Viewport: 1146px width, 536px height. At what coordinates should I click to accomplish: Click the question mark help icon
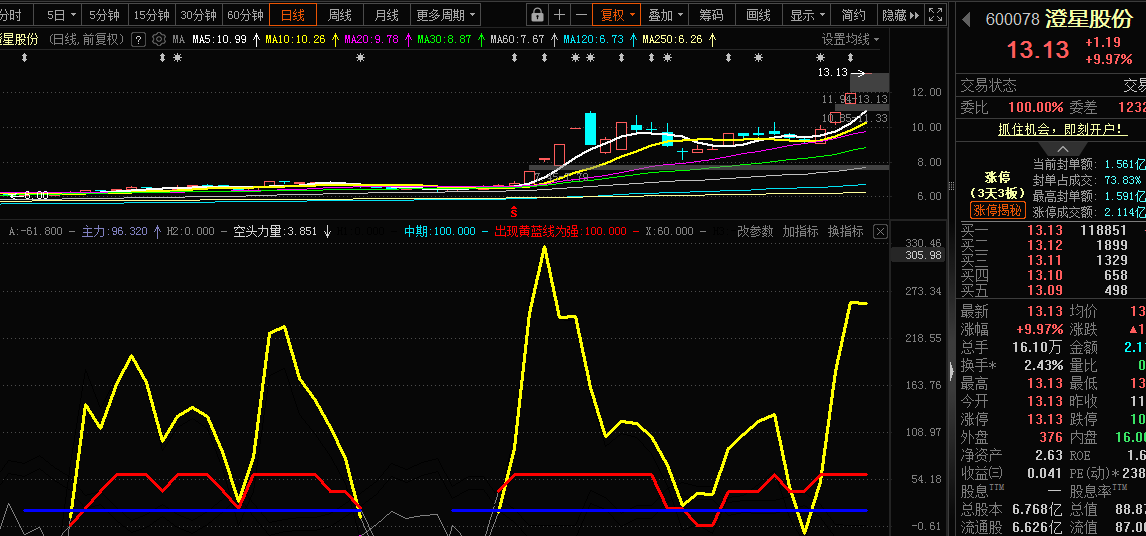click(x=138, y=39)
